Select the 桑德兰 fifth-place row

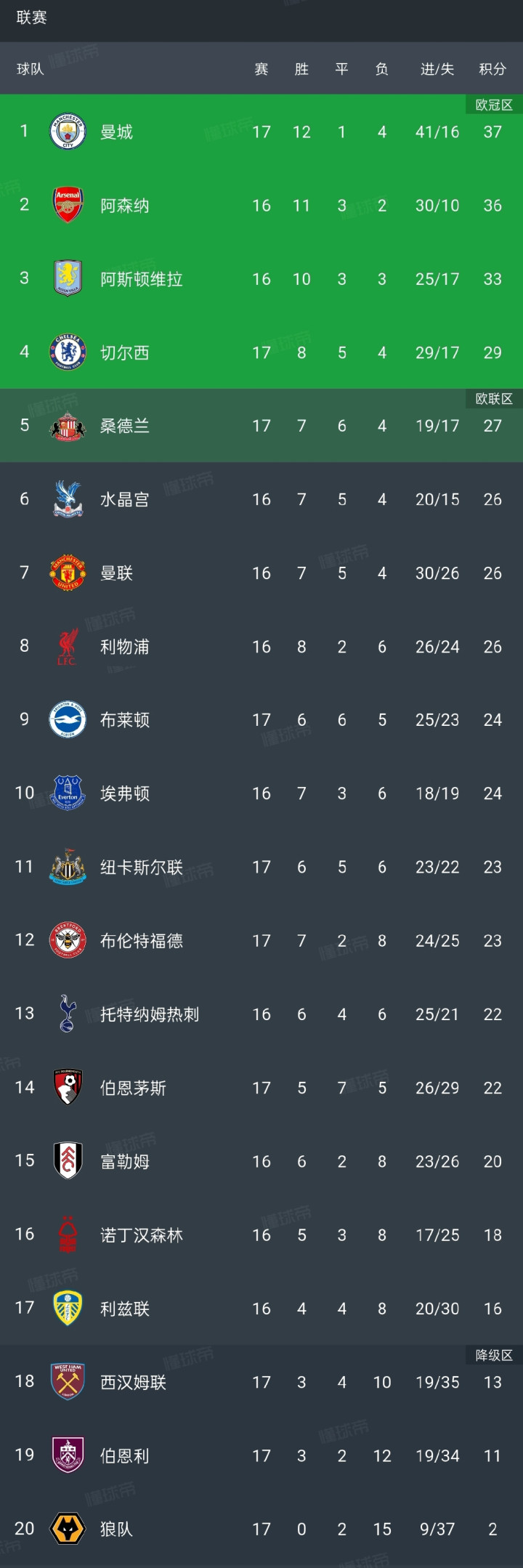[x=261, y=426]
